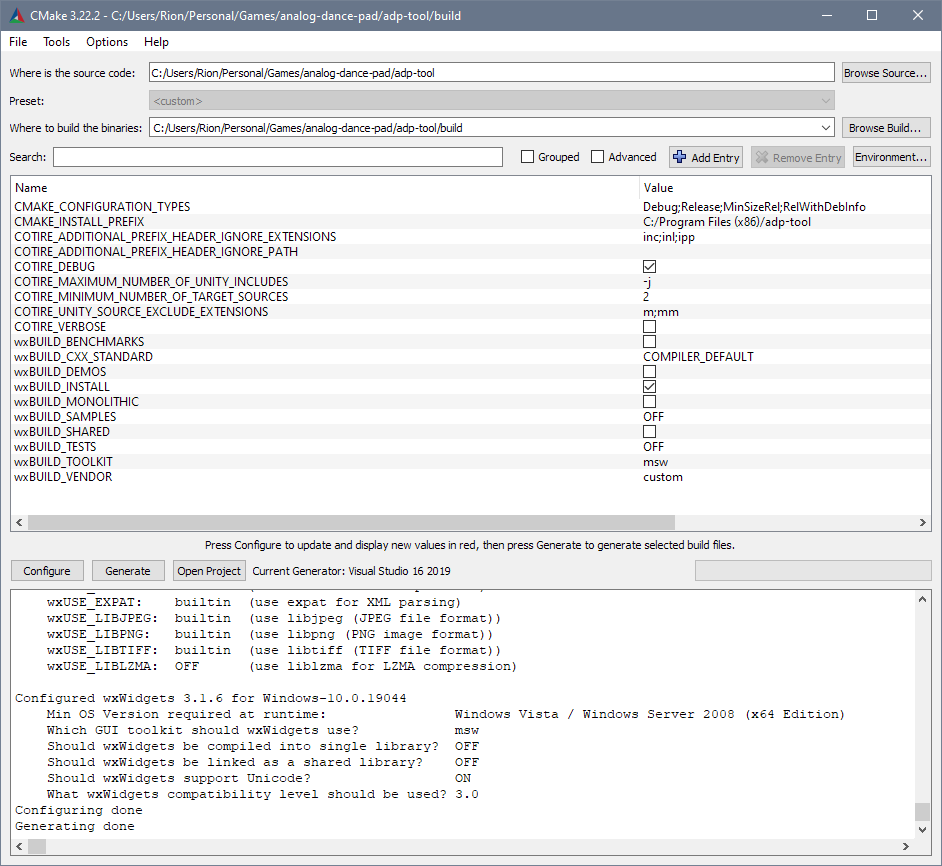Screen dimensions: 942x866
Task: Enable the Advanced checkbox
Action: tap(597, 157)
